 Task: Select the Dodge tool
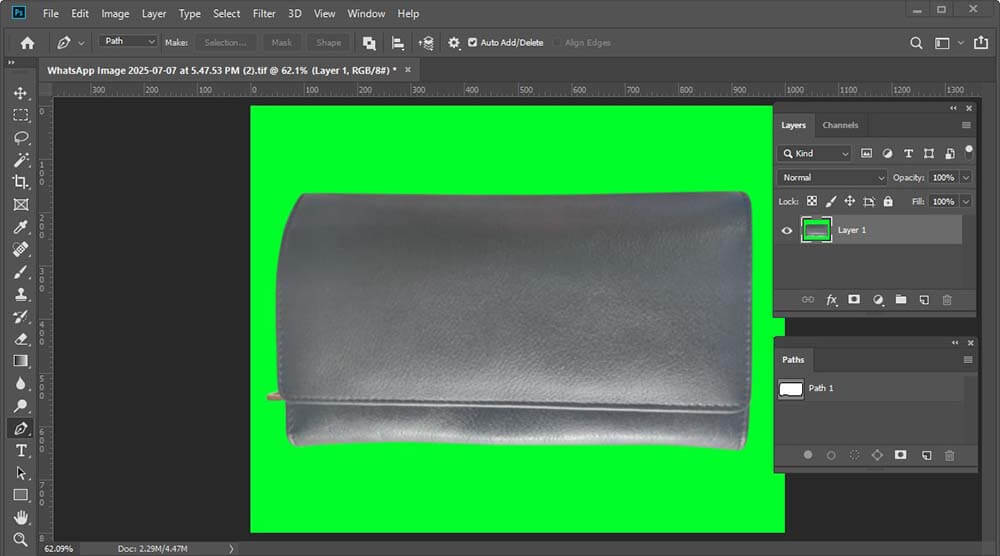(20, 406)
